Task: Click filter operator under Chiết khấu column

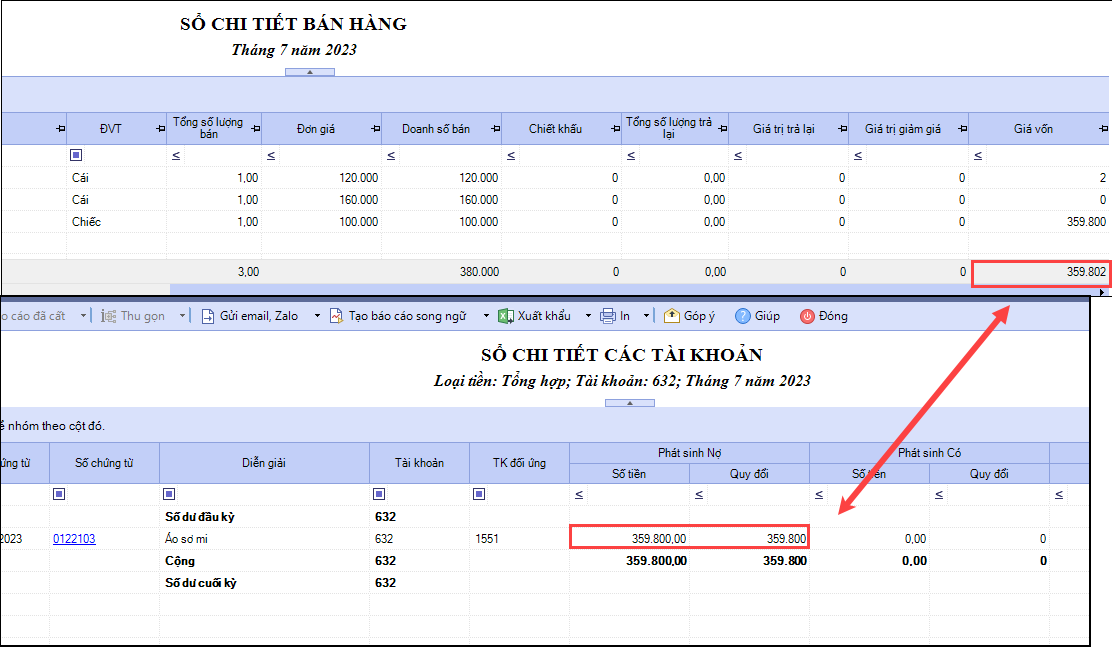Action: (x=511, y=156)
